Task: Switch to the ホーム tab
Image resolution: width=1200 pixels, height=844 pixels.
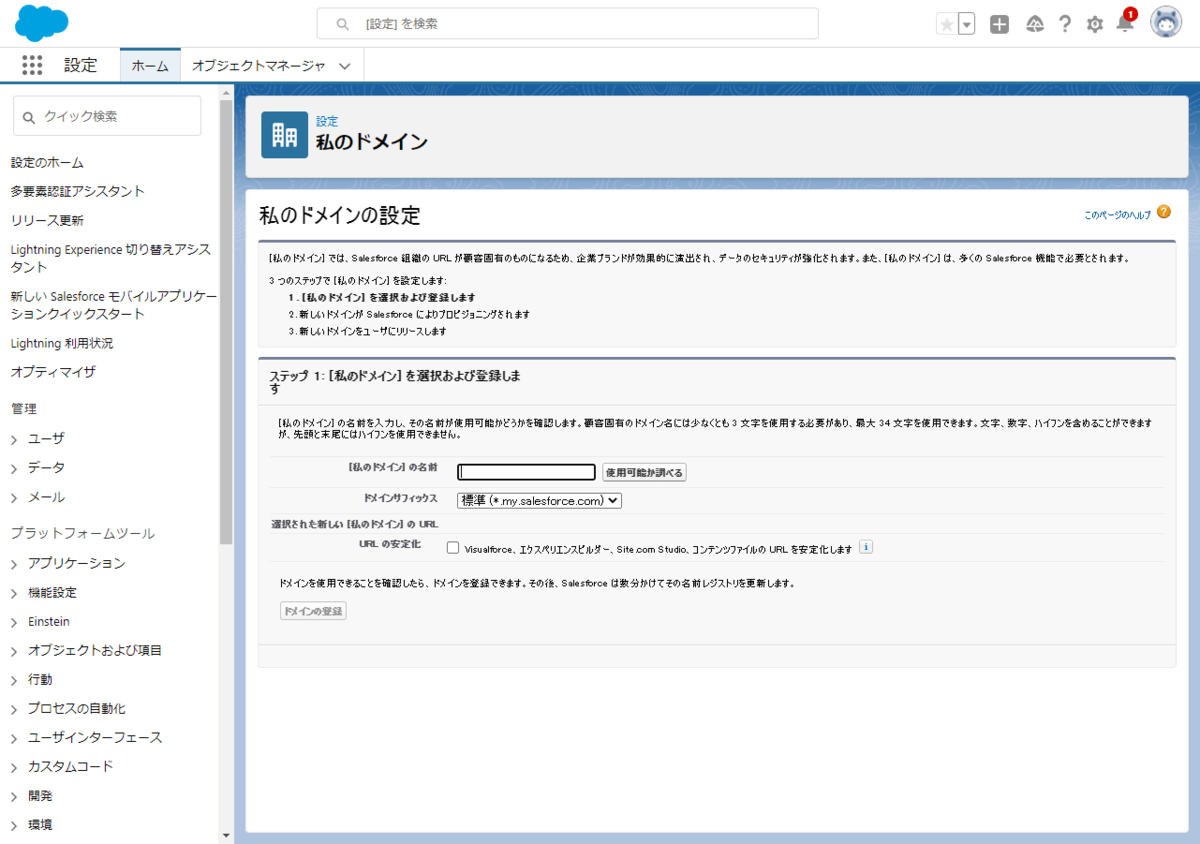Action: [150, 65]
